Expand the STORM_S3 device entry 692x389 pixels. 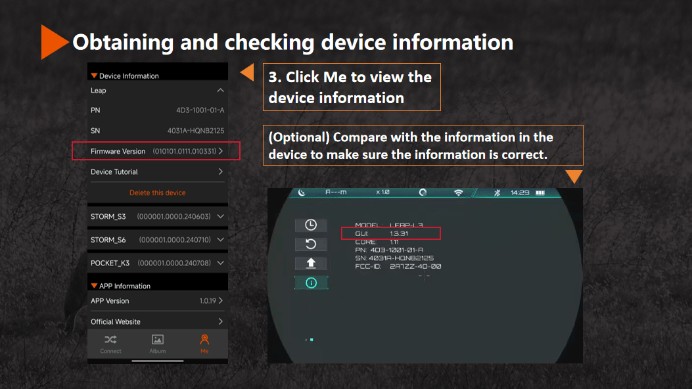(x=158, y=216)
